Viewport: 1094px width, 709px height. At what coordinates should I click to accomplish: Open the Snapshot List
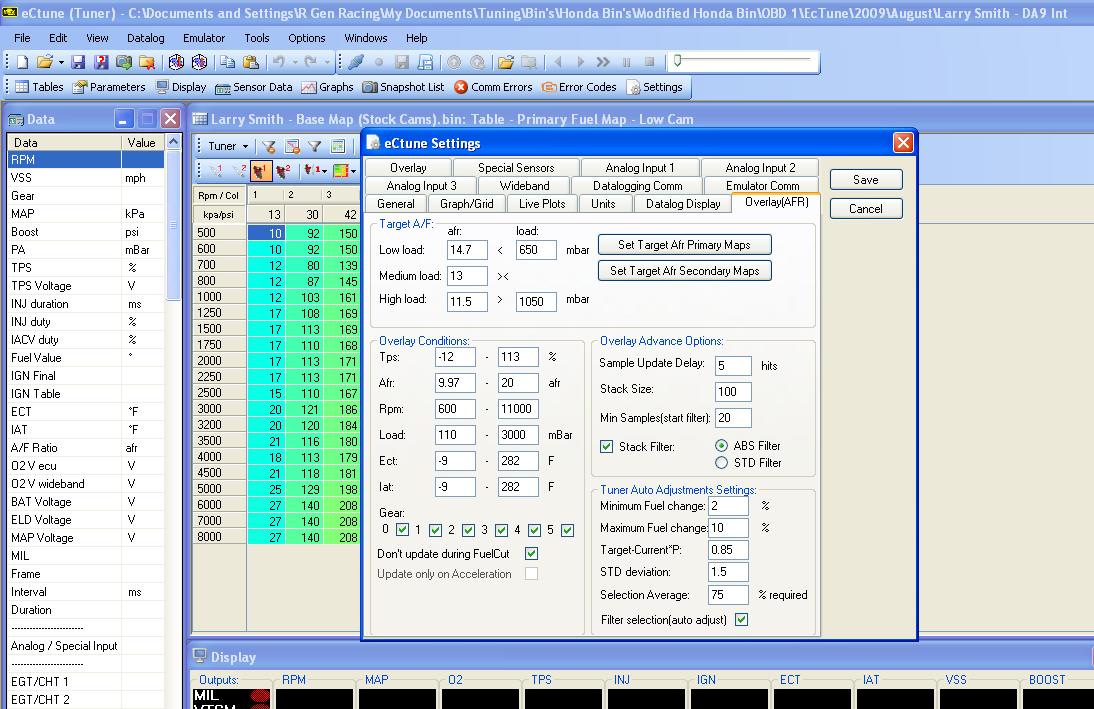(403, 87)
